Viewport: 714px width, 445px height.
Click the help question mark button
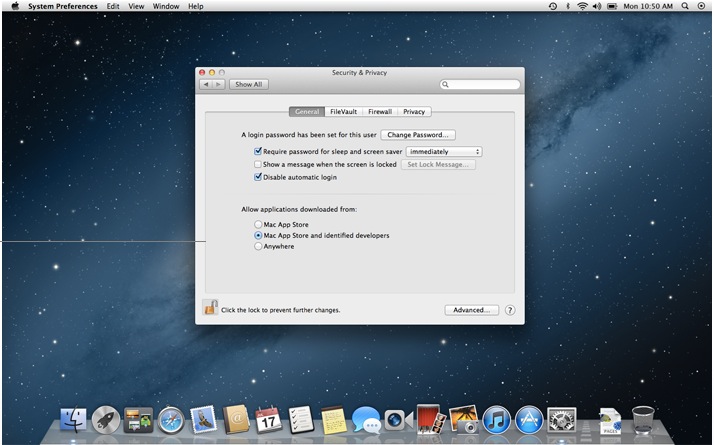pyautogui.click(x=510, y=310)
